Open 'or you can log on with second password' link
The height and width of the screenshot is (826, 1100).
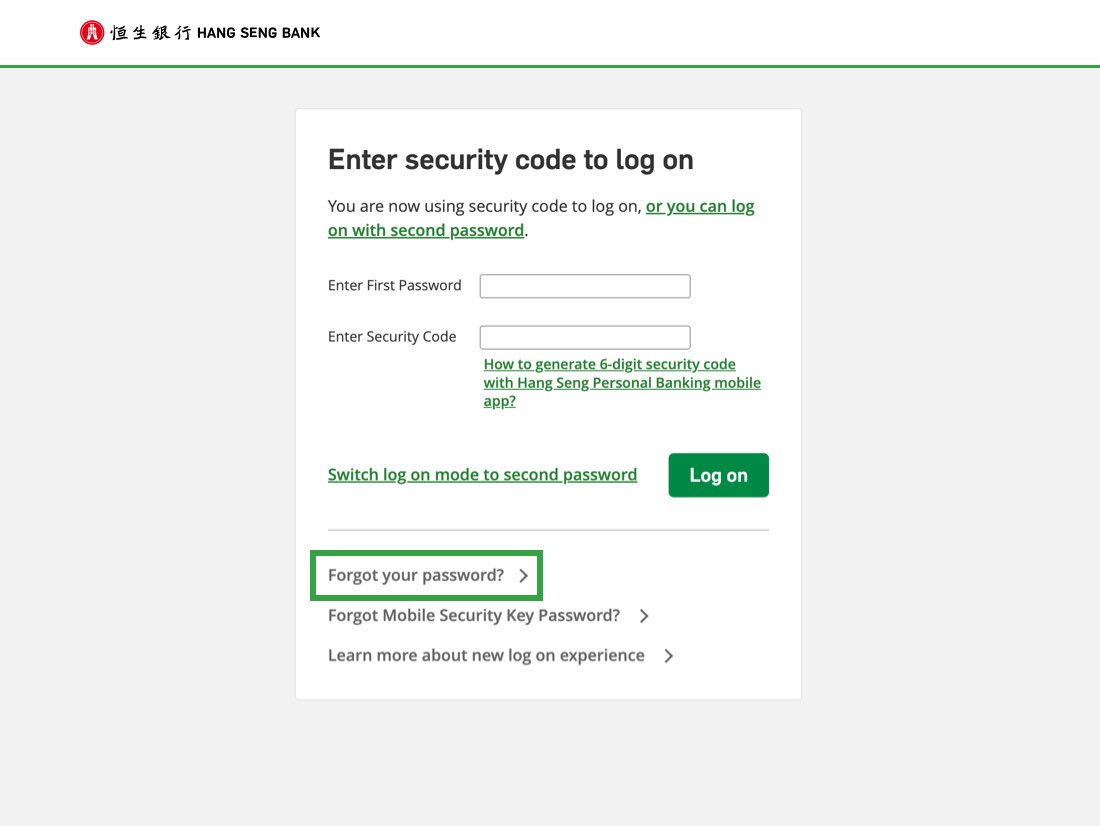pos(541,218)
